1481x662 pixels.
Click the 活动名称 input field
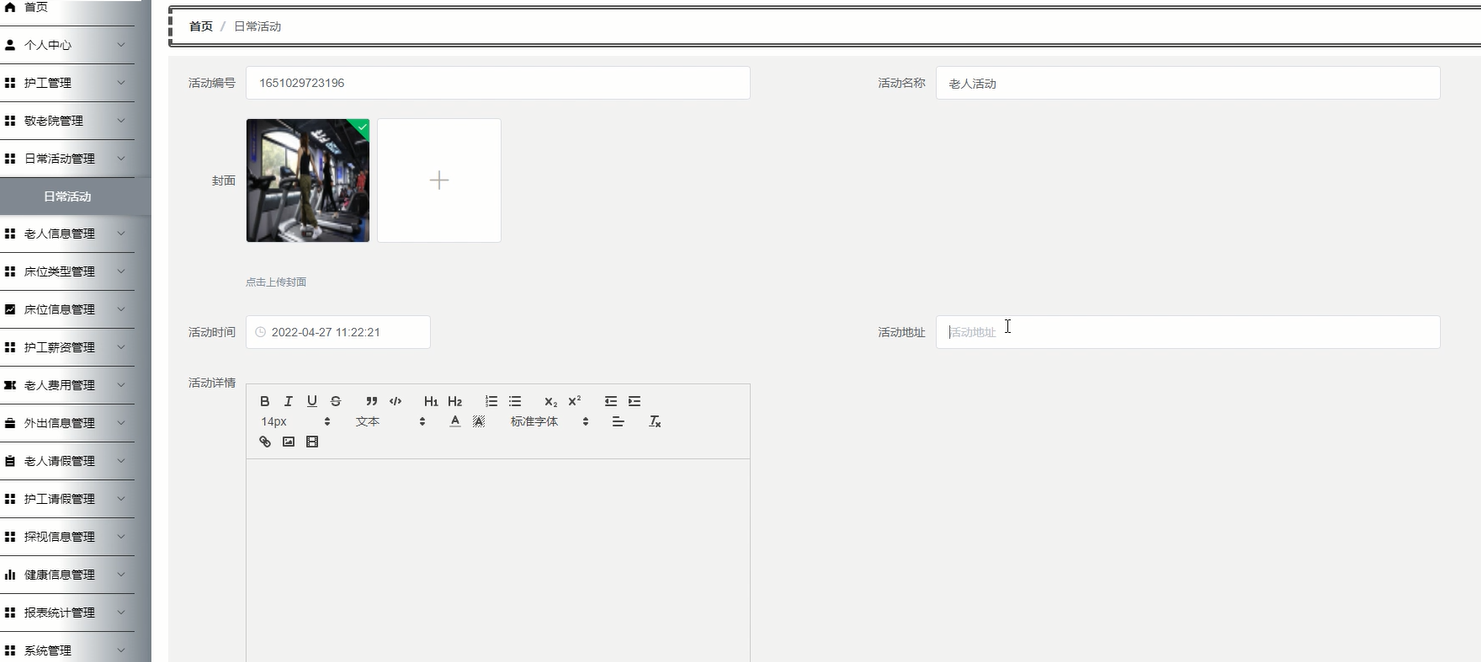coord(1188,83)
